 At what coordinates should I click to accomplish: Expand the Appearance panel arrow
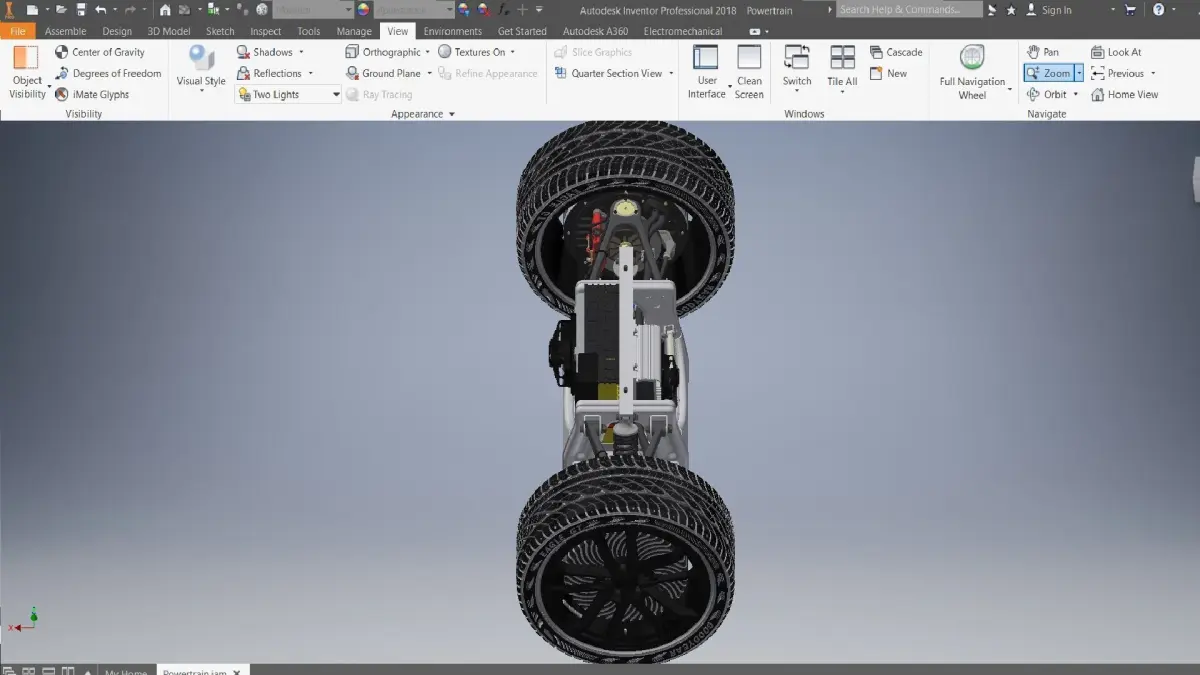[452, 114]
